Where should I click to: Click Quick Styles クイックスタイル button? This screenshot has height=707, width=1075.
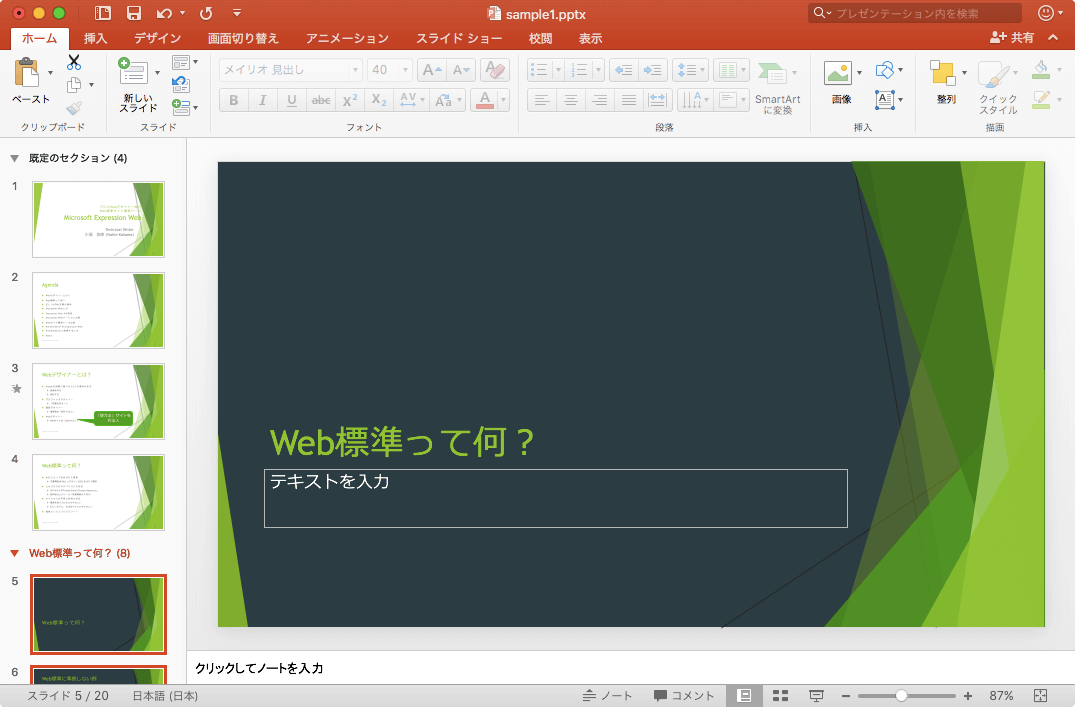tap(998, 87)
